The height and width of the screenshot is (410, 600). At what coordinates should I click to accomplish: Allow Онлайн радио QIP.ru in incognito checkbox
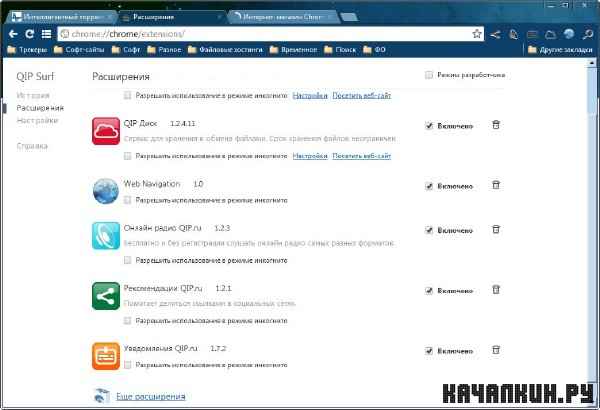(x=127, y=260)
